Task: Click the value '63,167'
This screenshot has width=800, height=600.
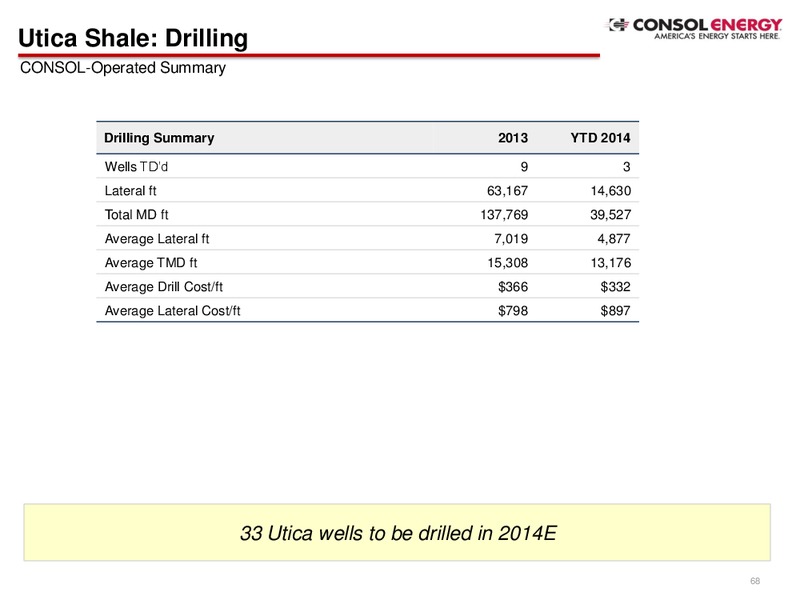Action: tap(507, 191)
